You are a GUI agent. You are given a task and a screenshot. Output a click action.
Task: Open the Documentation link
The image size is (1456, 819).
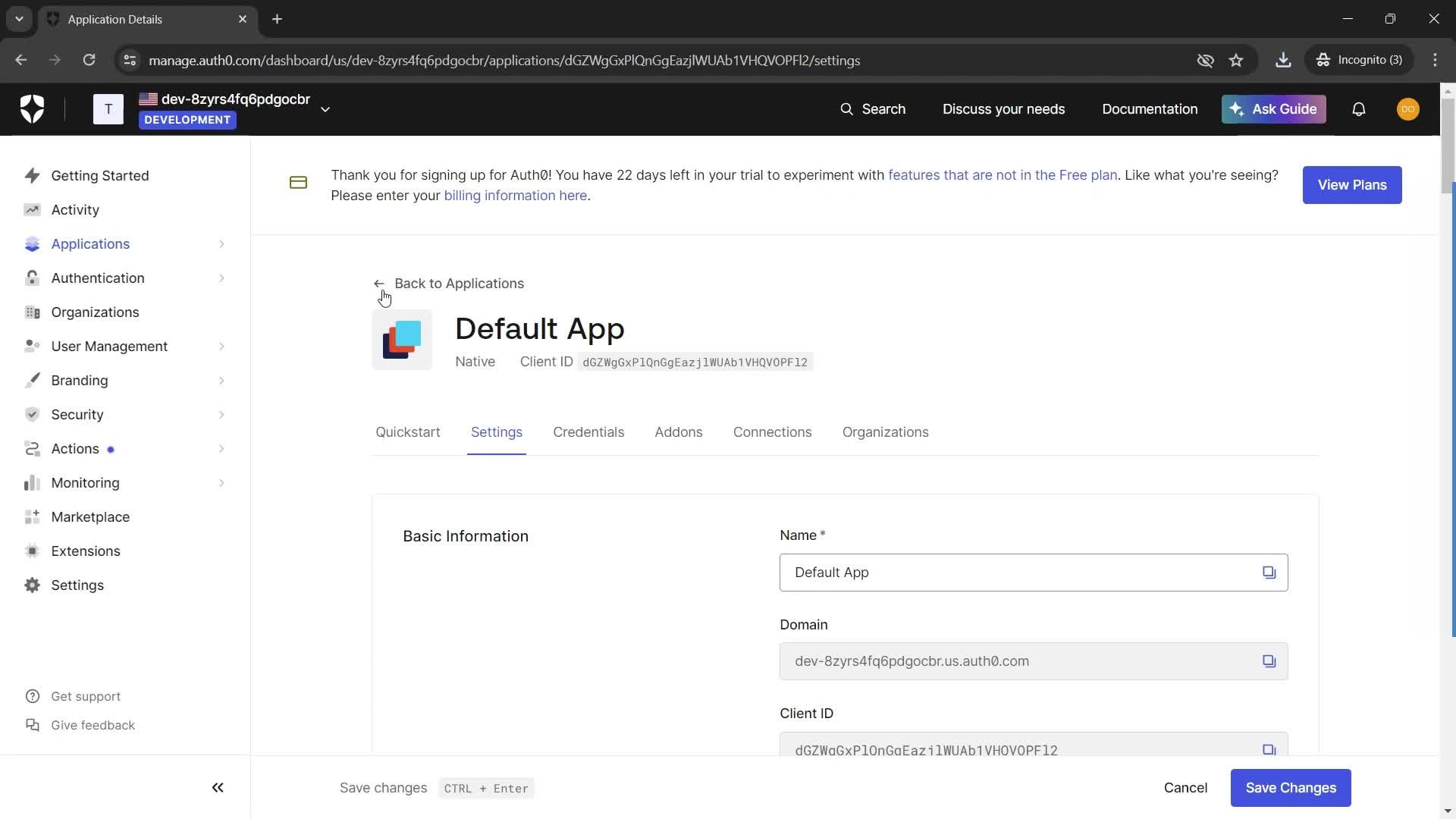pos(1150,109)
